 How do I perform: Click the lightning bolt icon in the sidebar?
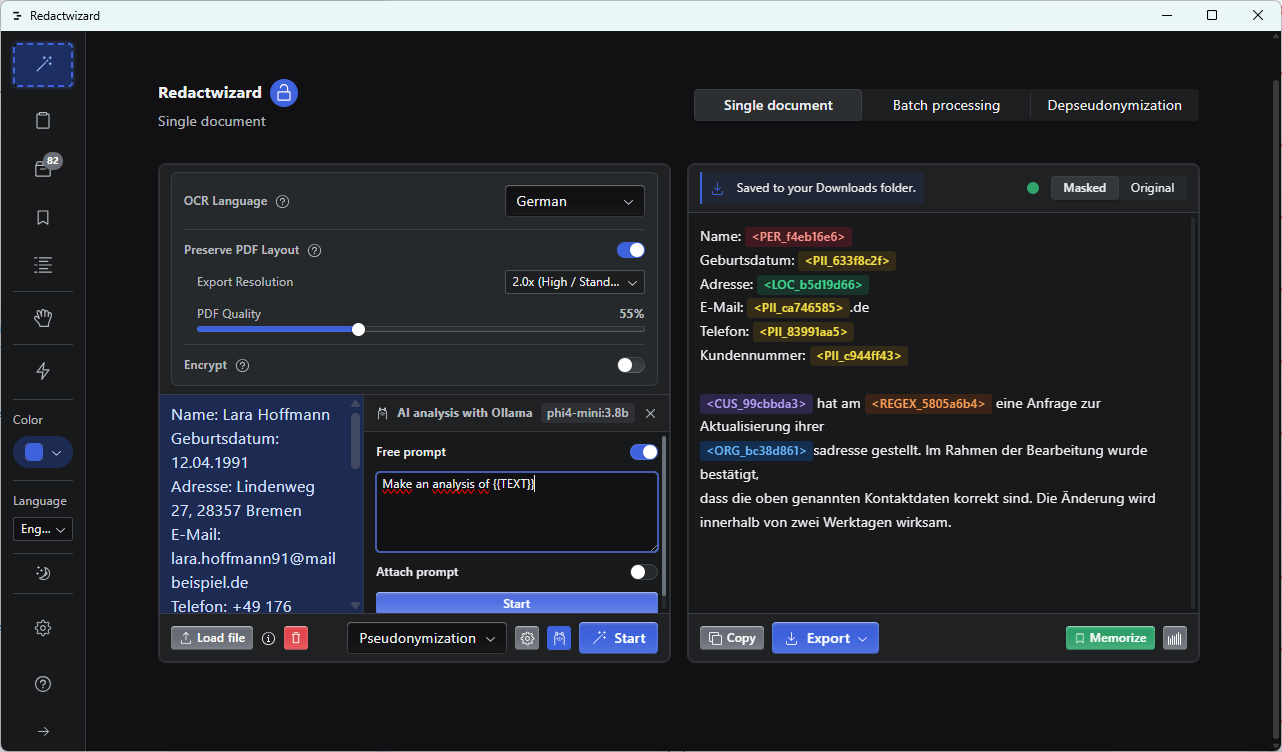[x=43, y=371]
